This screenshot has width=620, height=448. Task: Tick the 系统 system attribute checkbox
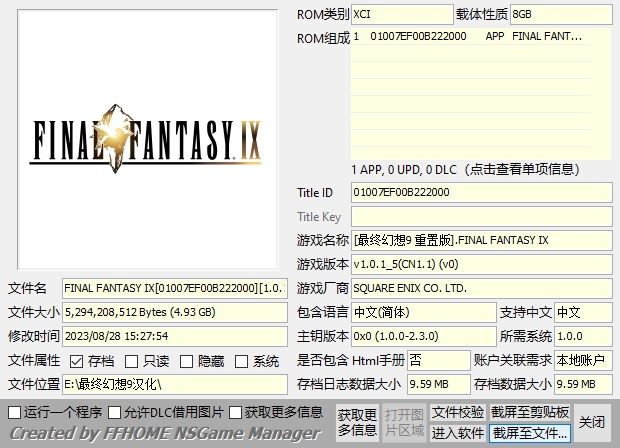(x=241, y=361)
